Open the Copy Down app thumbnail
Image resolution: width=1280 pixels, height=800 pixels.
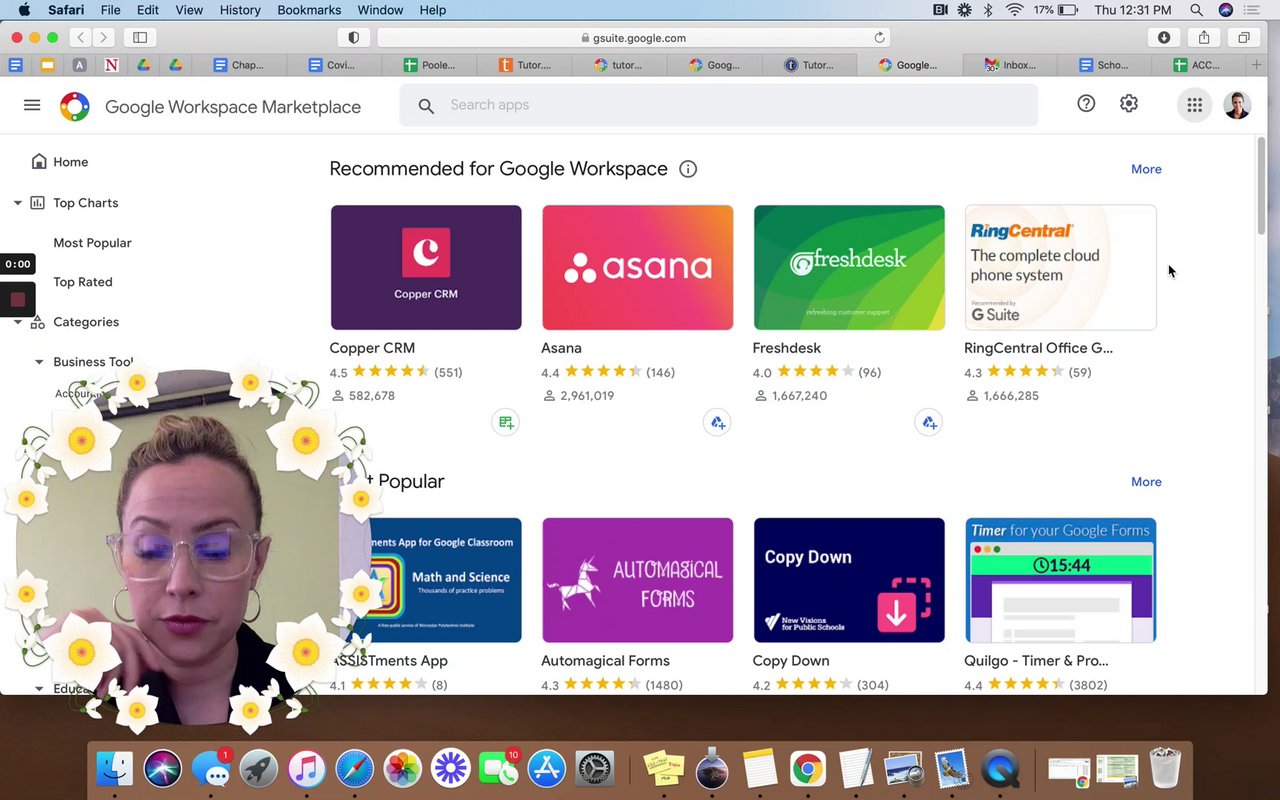[x=849, y=580]
